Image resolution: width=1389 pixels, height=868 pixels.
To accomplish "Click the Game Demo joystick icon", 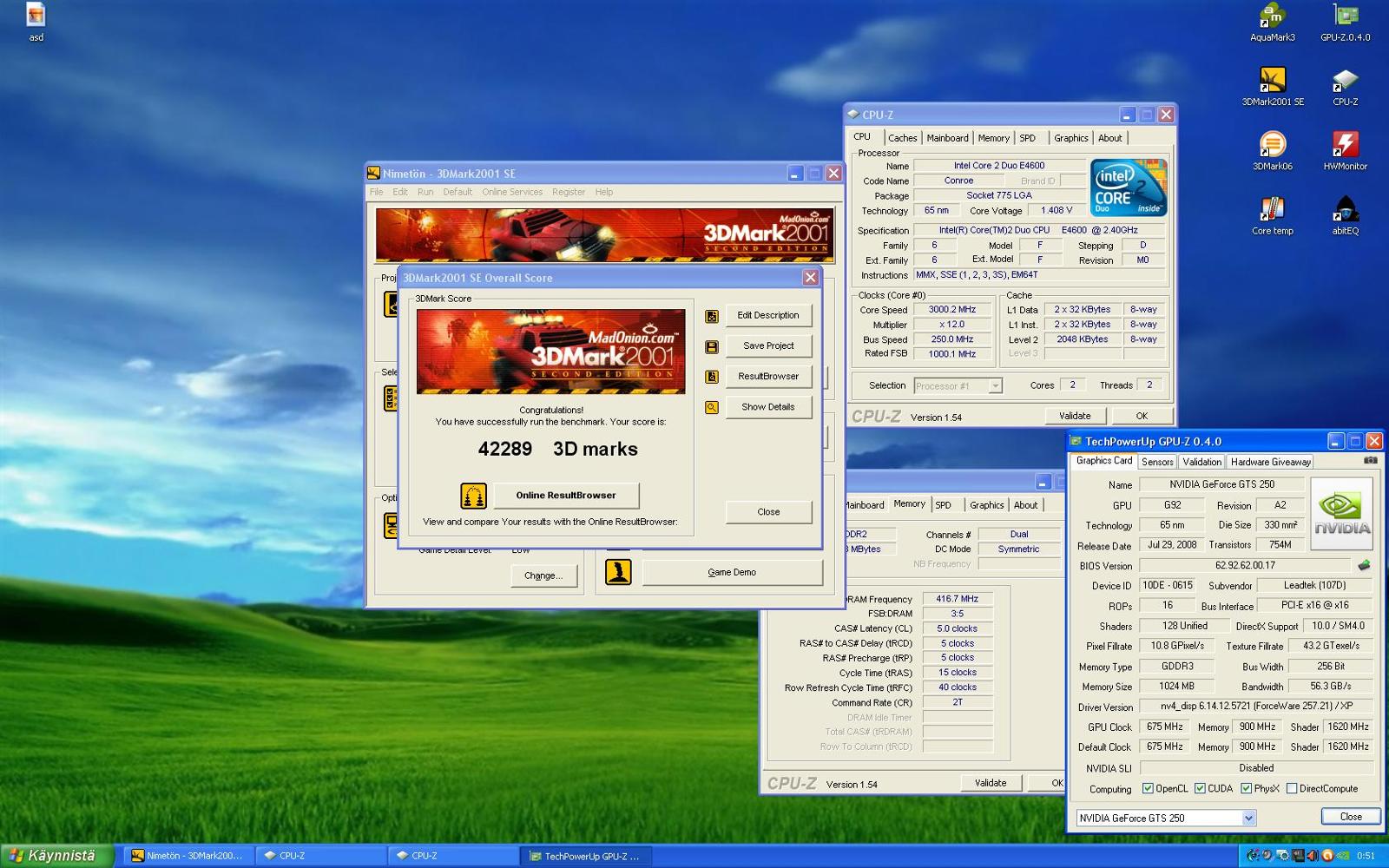I will [618, 572].
